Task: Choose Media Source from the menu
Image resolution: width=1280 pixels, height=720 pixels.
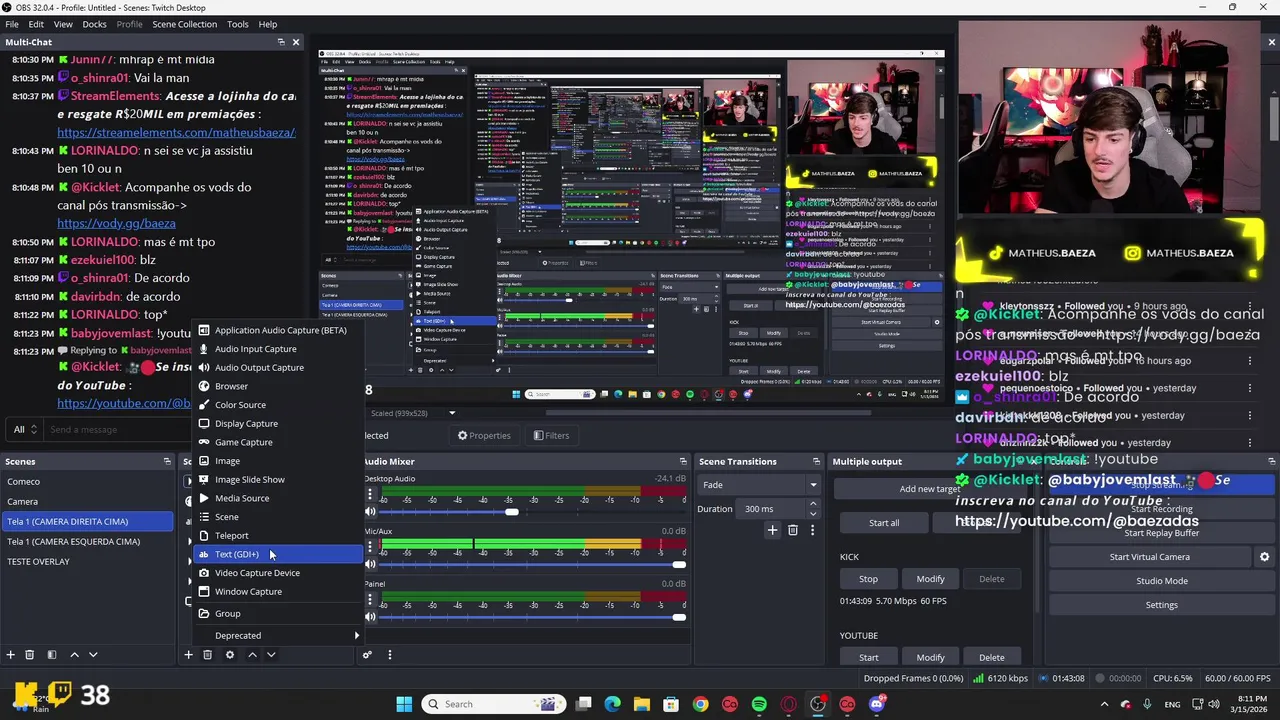Action: tap(278, 498)
